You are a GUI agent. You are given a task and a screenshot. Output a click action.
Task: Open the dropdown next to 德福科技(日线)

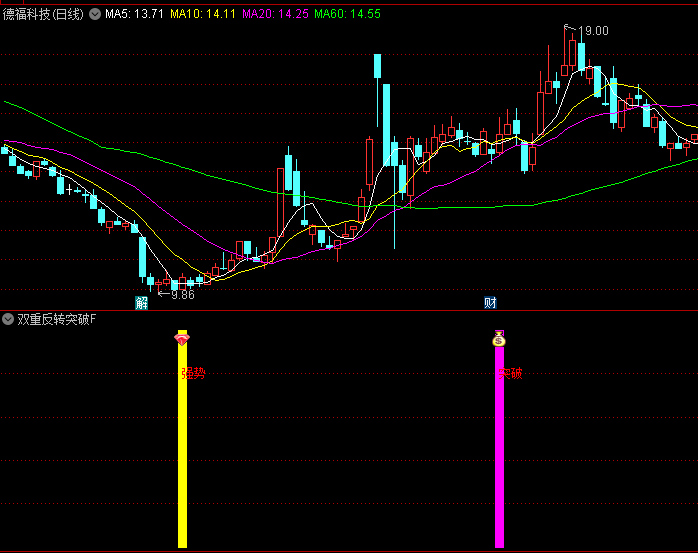click(x=95, y=14)
